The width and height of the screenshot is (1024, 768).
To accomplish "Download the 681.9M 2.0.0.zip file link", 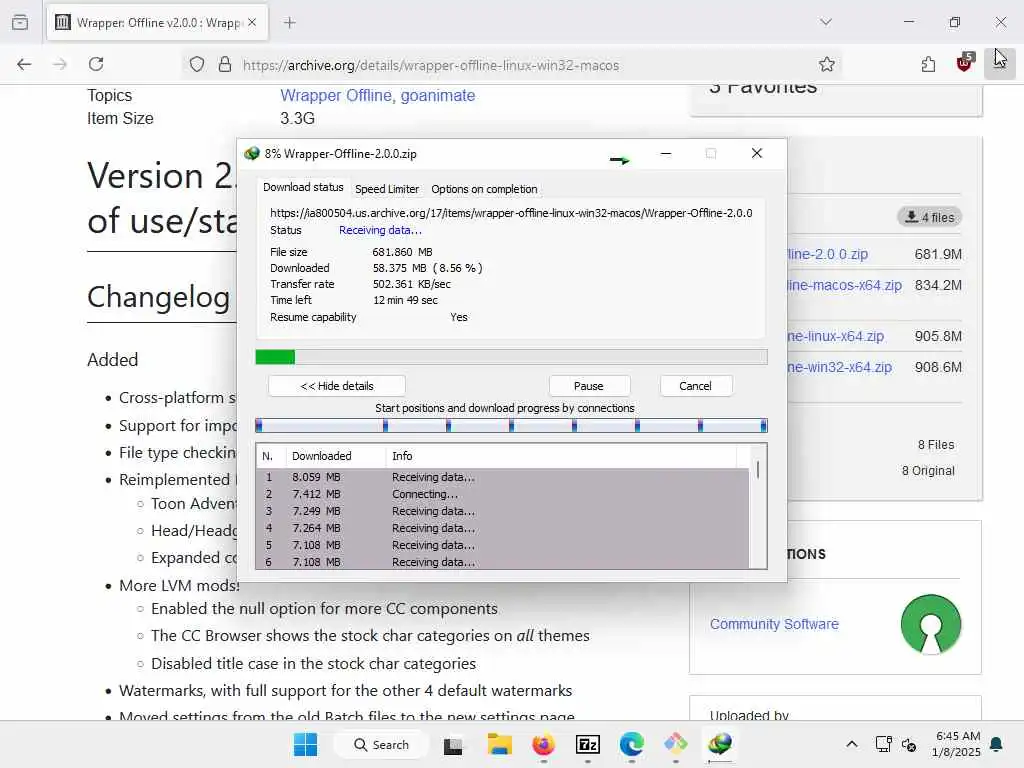I will [827, 254].
